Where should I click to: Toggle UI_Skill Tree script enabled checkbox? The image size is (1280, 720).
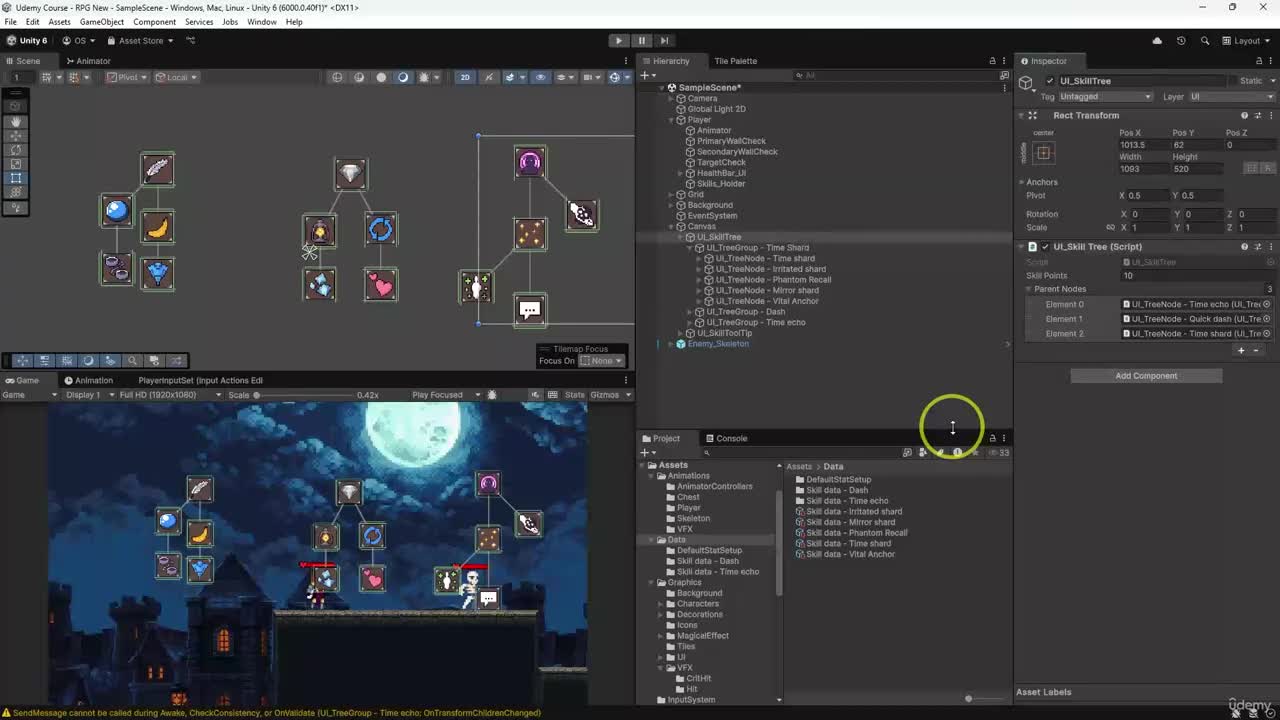1045,247
